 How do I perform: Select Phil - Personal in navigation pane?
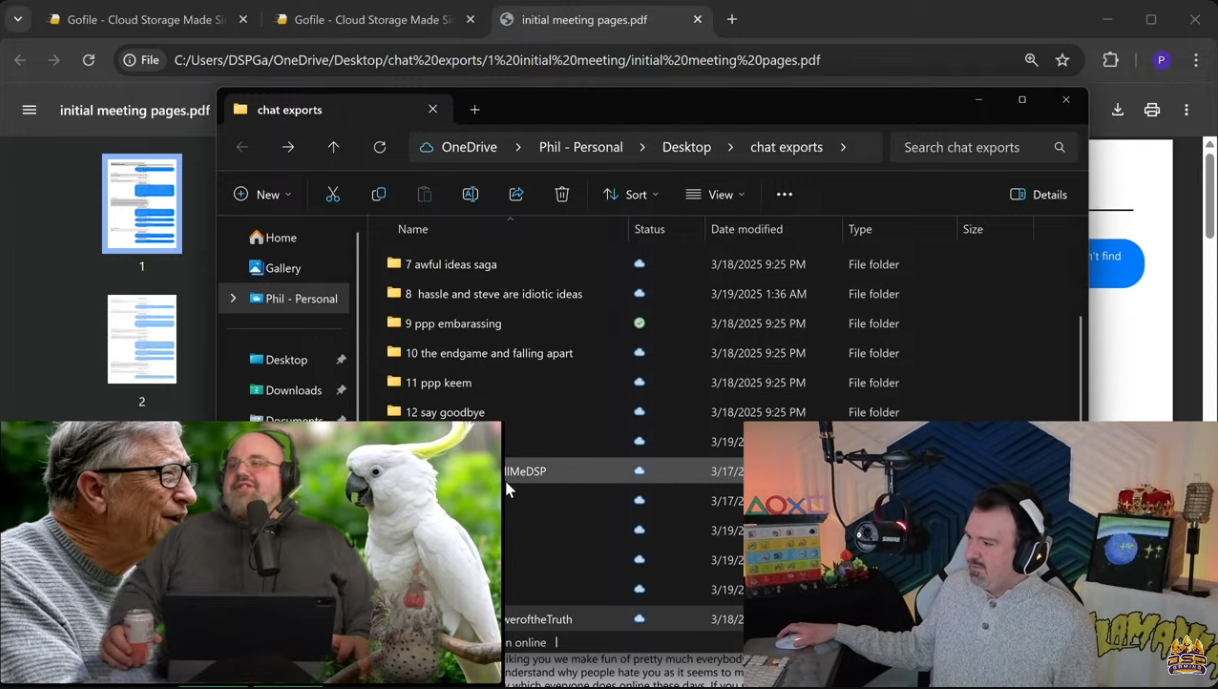click(293, 298)
